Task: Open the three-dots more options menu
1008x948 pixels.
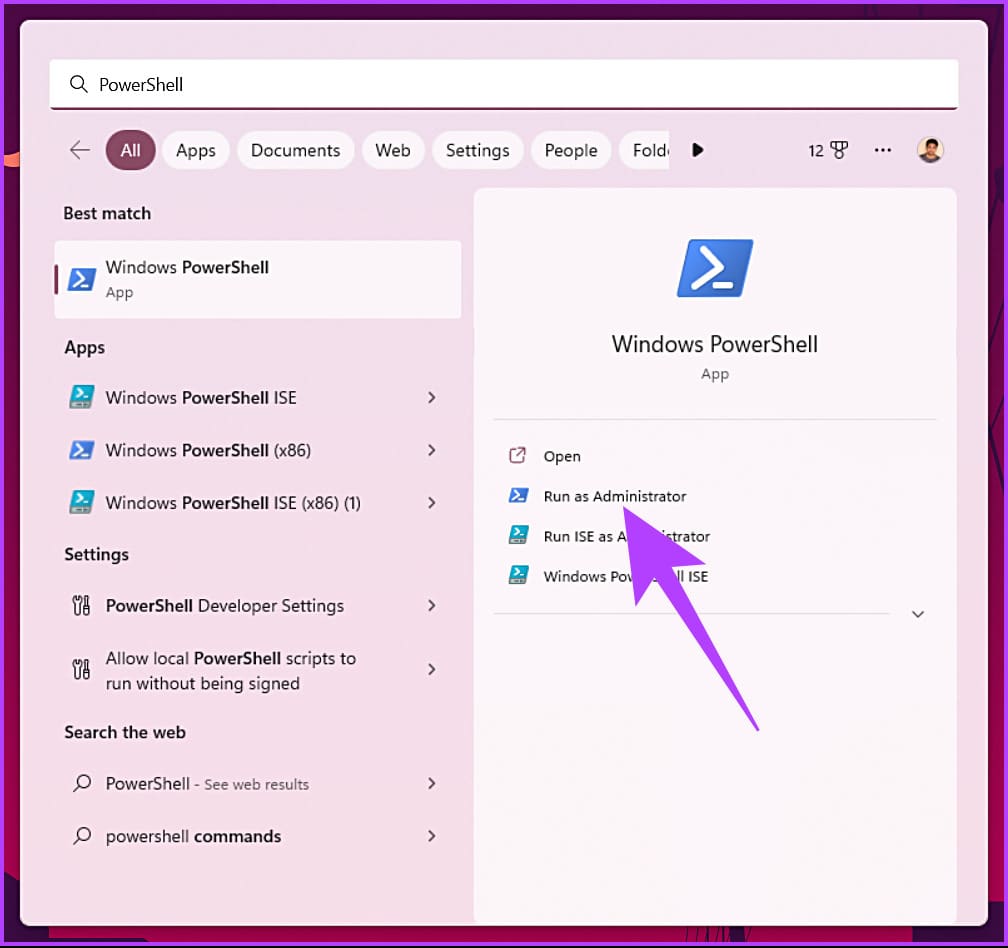Action: 883,150
